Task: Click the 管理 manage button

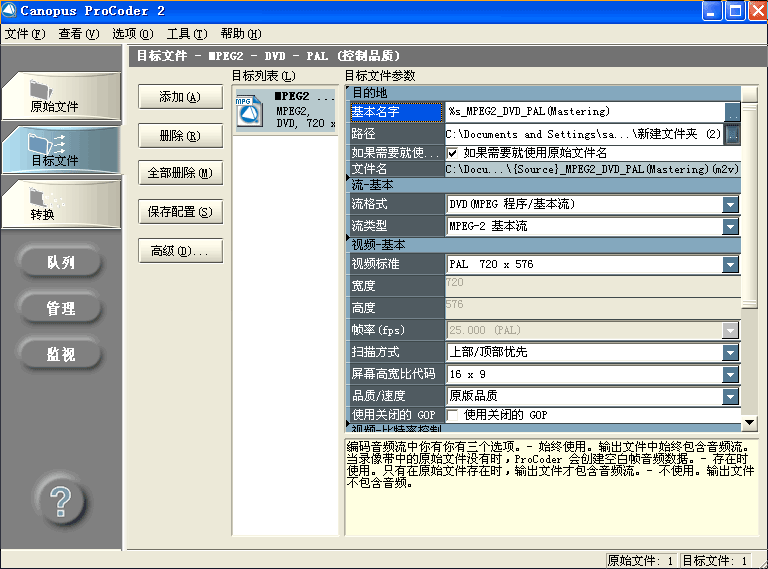Action: [61, 308]
